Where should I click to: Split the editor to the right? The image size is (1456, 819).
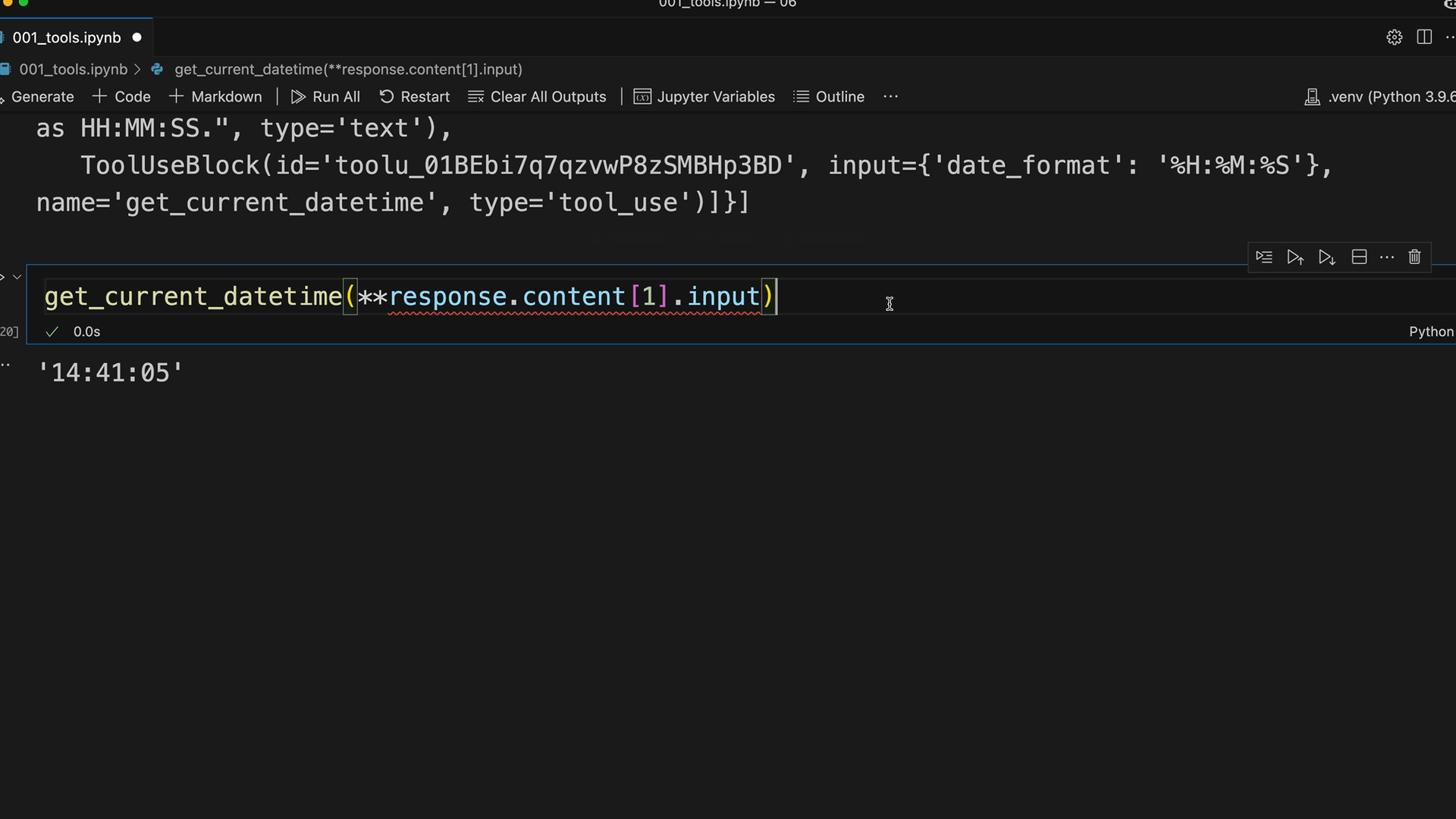tap(1424, 37)
